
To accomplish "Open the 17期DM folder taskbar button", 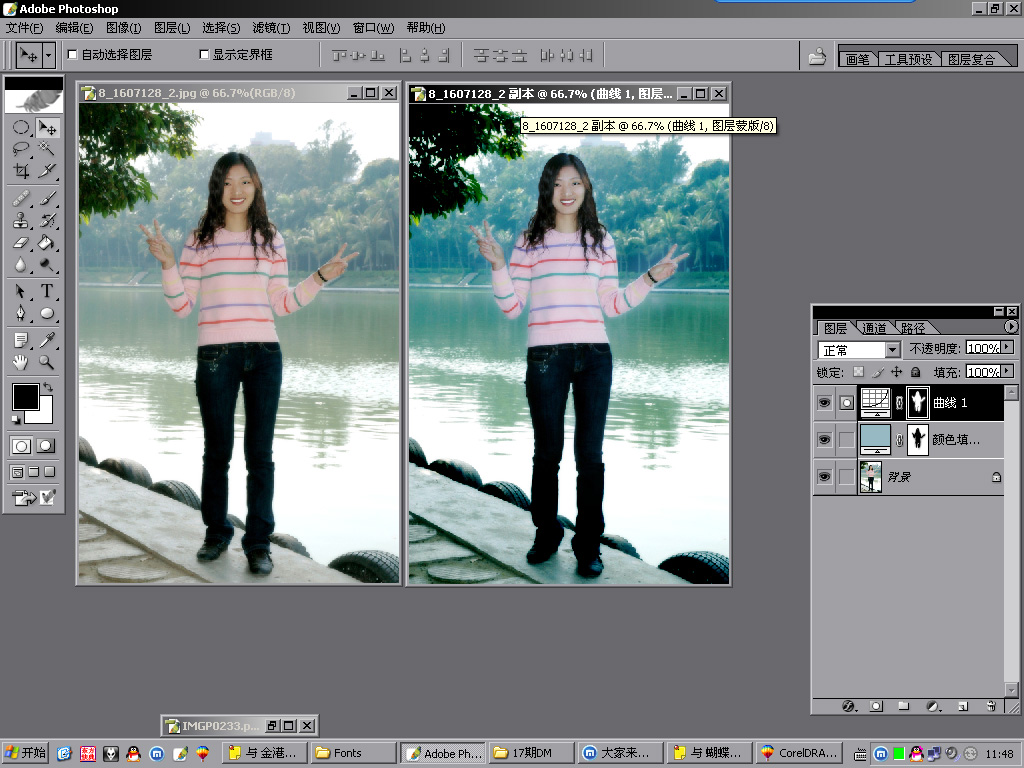I will (532, 753).
